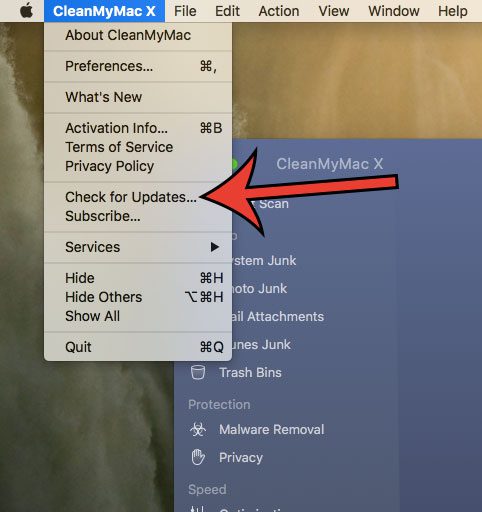The width and height of the screenshot is (482, 512).
Task: Click the Trash Bins bucket icon
Action: click(198, 372)
